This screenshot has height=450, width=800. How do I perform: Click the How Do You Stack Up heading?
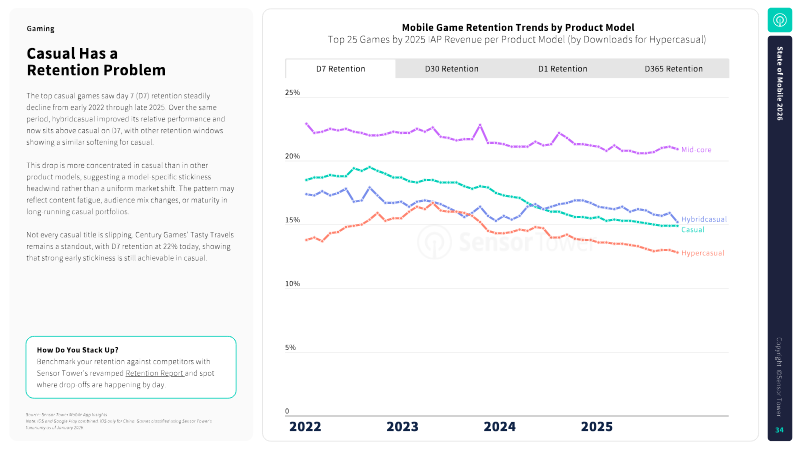click(82, 350)
